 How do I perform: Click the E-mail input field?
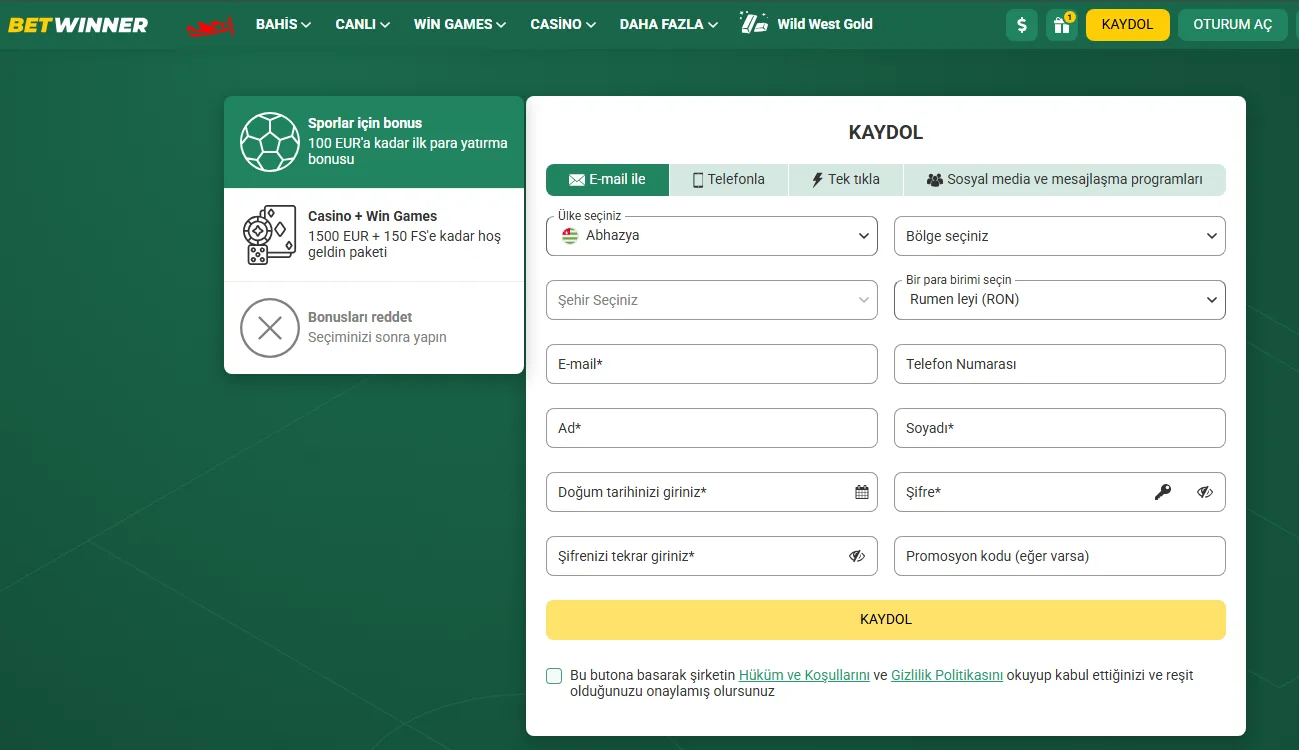[x=712, y=364]
